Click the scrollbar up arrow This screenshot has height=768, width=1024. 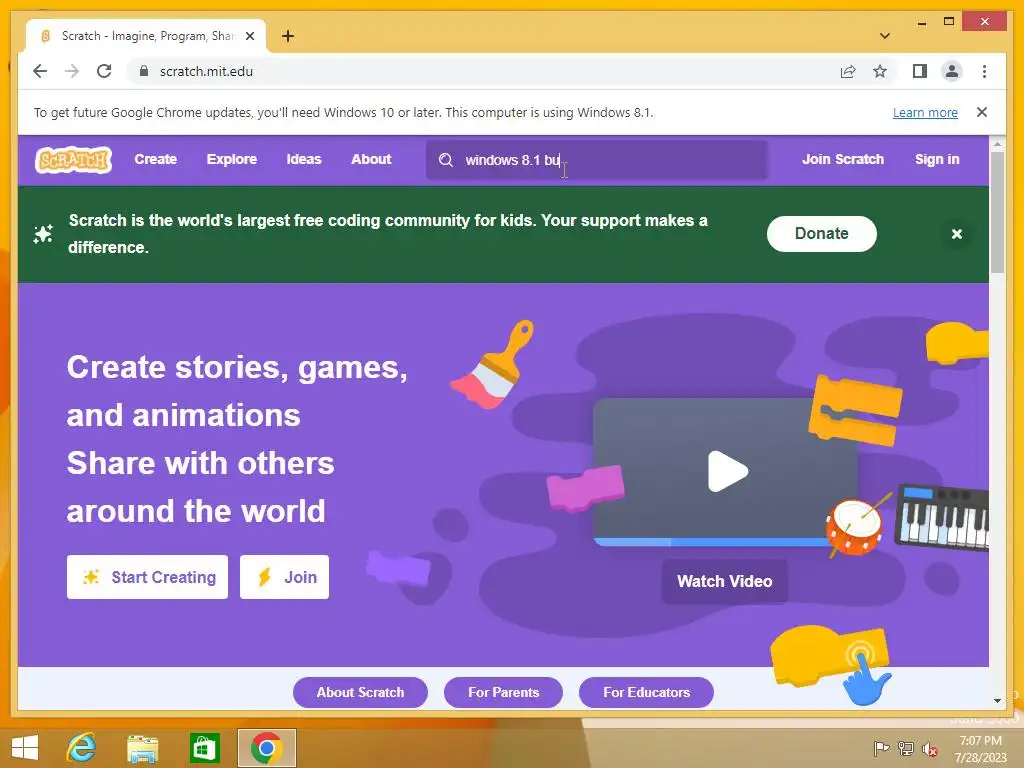pos(997,143)
